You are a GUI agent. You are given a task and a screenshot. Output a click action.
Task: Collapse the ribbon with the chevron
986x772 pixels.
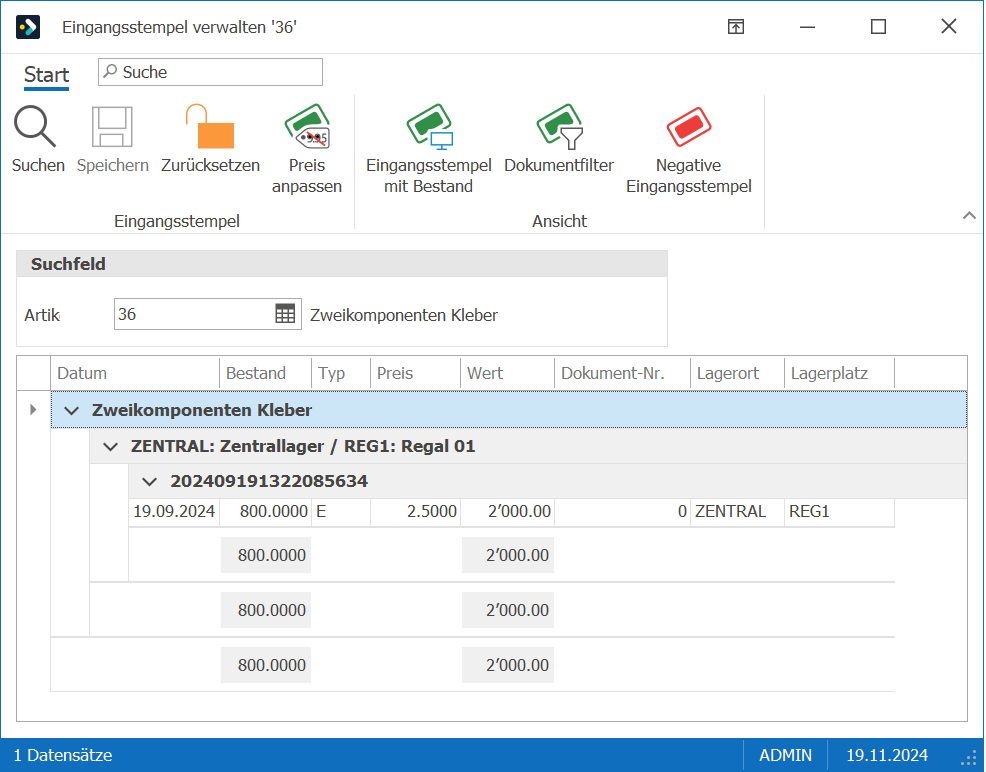tap(969, 216)
